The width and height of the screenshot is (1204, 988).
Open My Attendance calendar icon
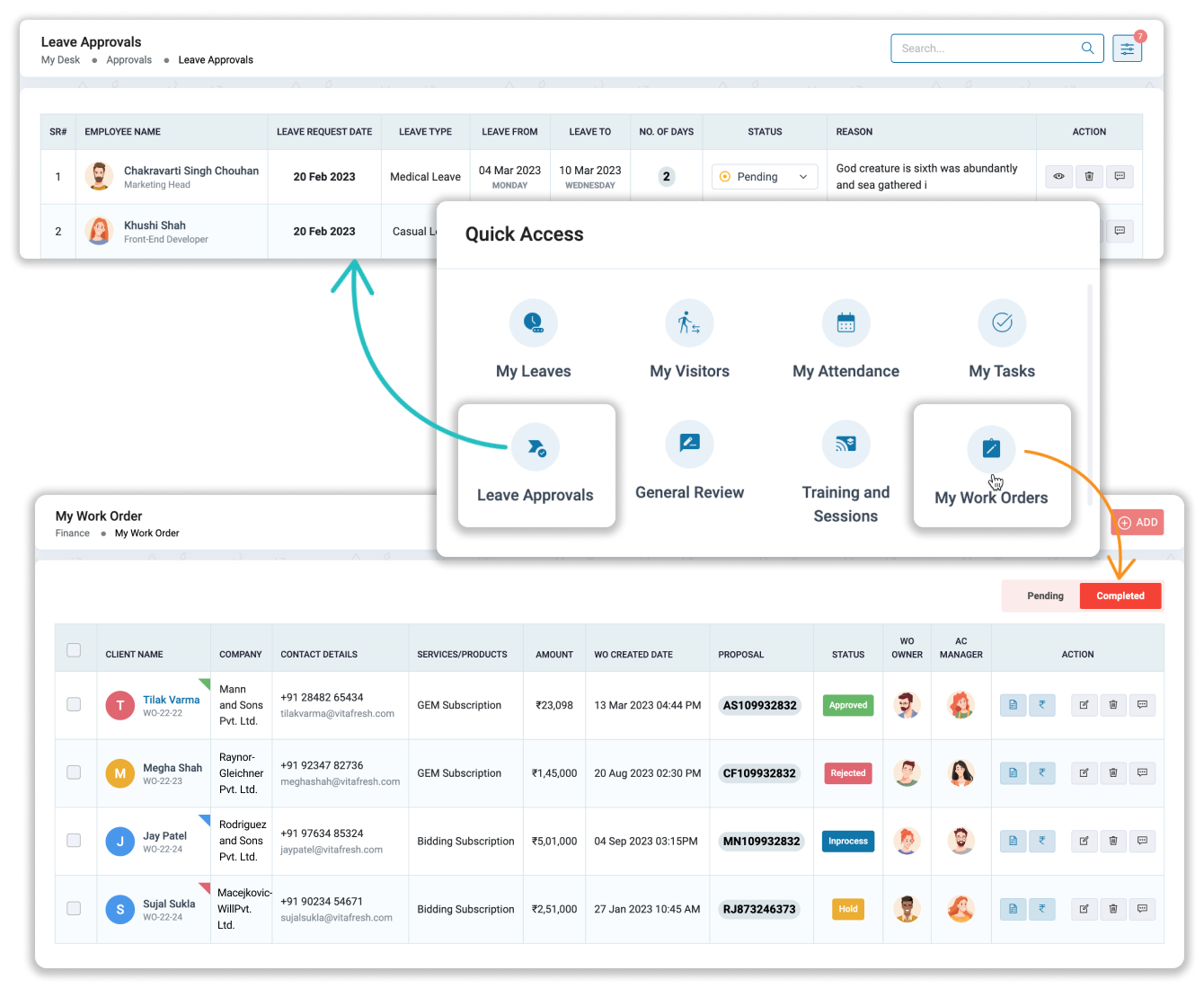click(x=845, y=323)
